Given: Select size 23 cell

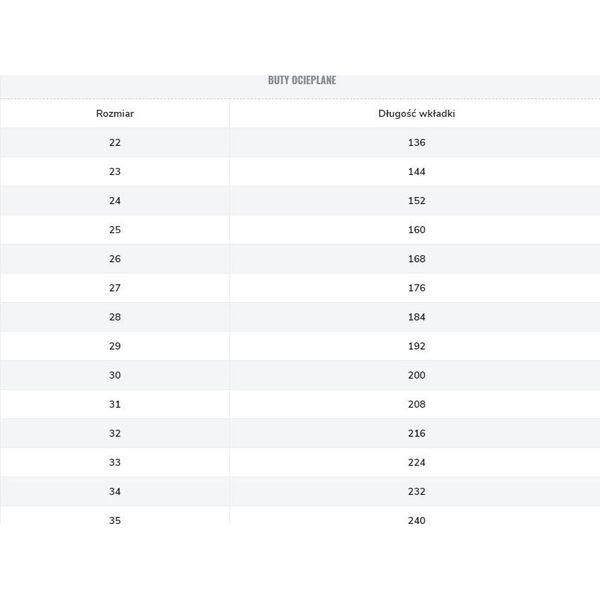Looking at the screenshot, I should (x=115, y=172).
